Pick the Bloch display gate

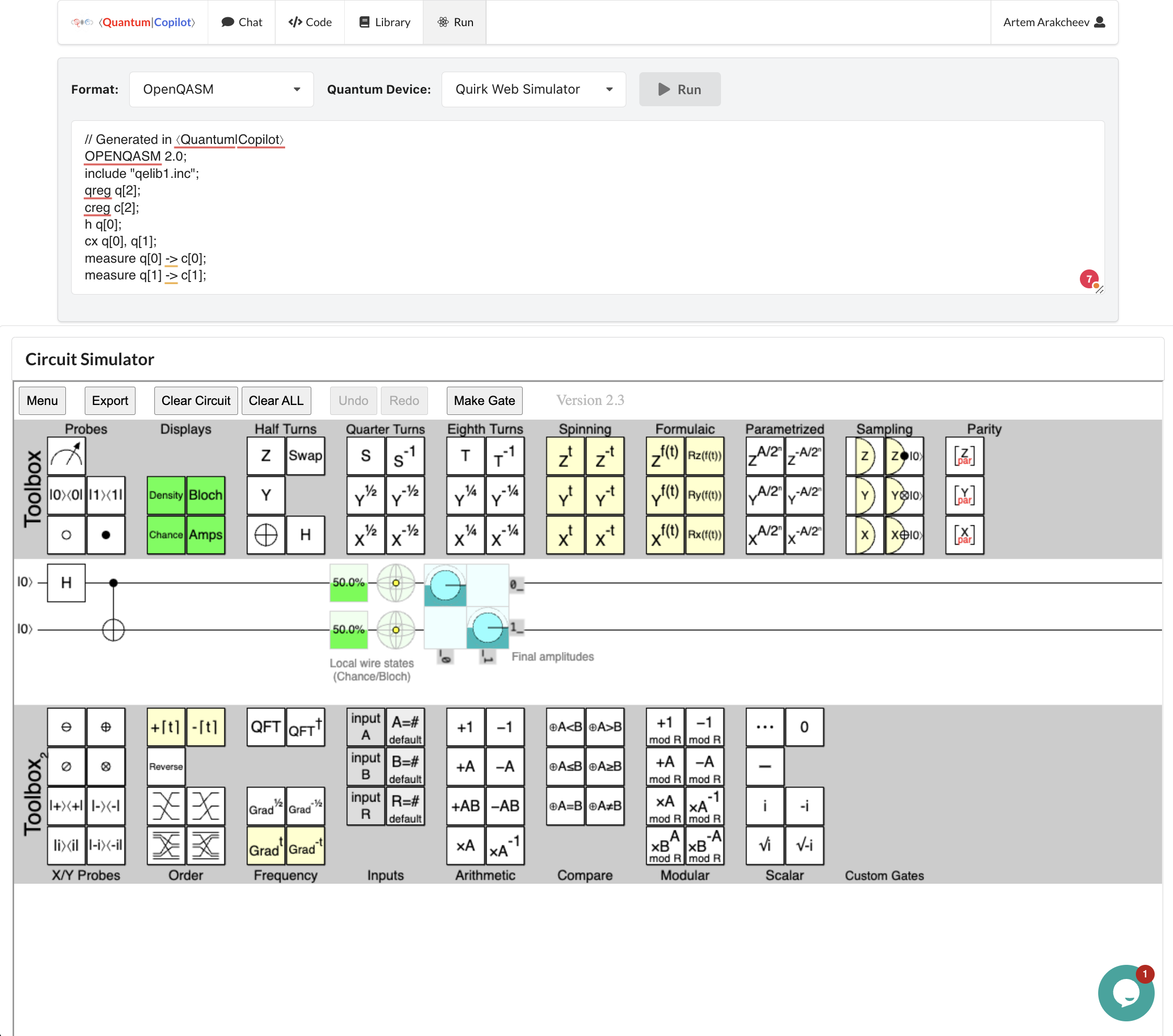[x=206, y=496]
